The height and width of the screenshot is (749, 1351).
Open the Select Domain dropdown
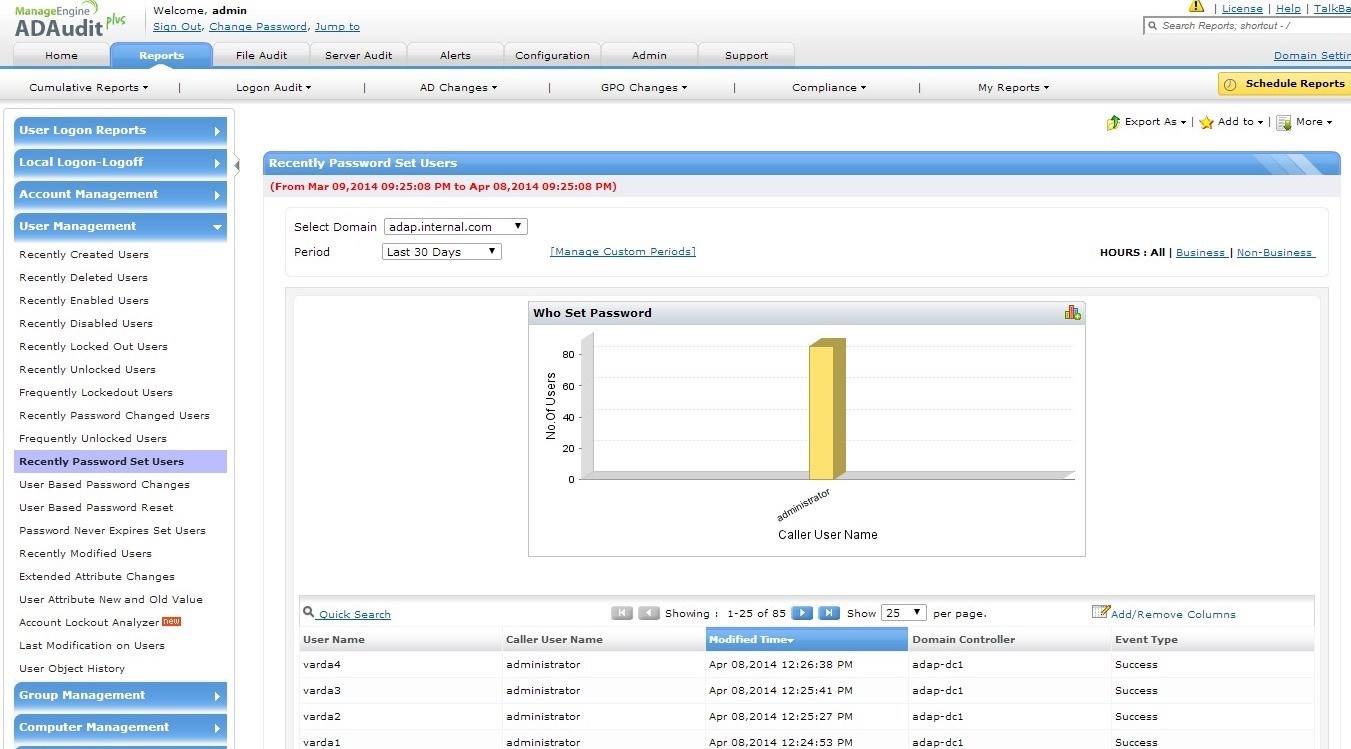[x=455, y=227]
